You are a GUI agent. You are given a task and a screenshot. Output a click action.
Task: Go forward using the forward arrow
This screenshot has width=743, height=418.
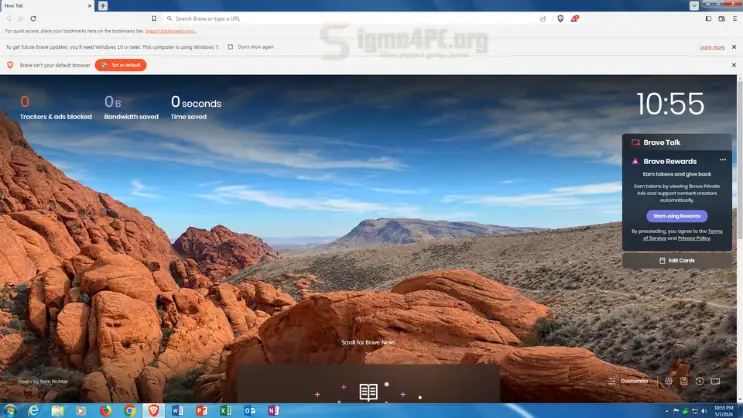click(x=20, y=18)
